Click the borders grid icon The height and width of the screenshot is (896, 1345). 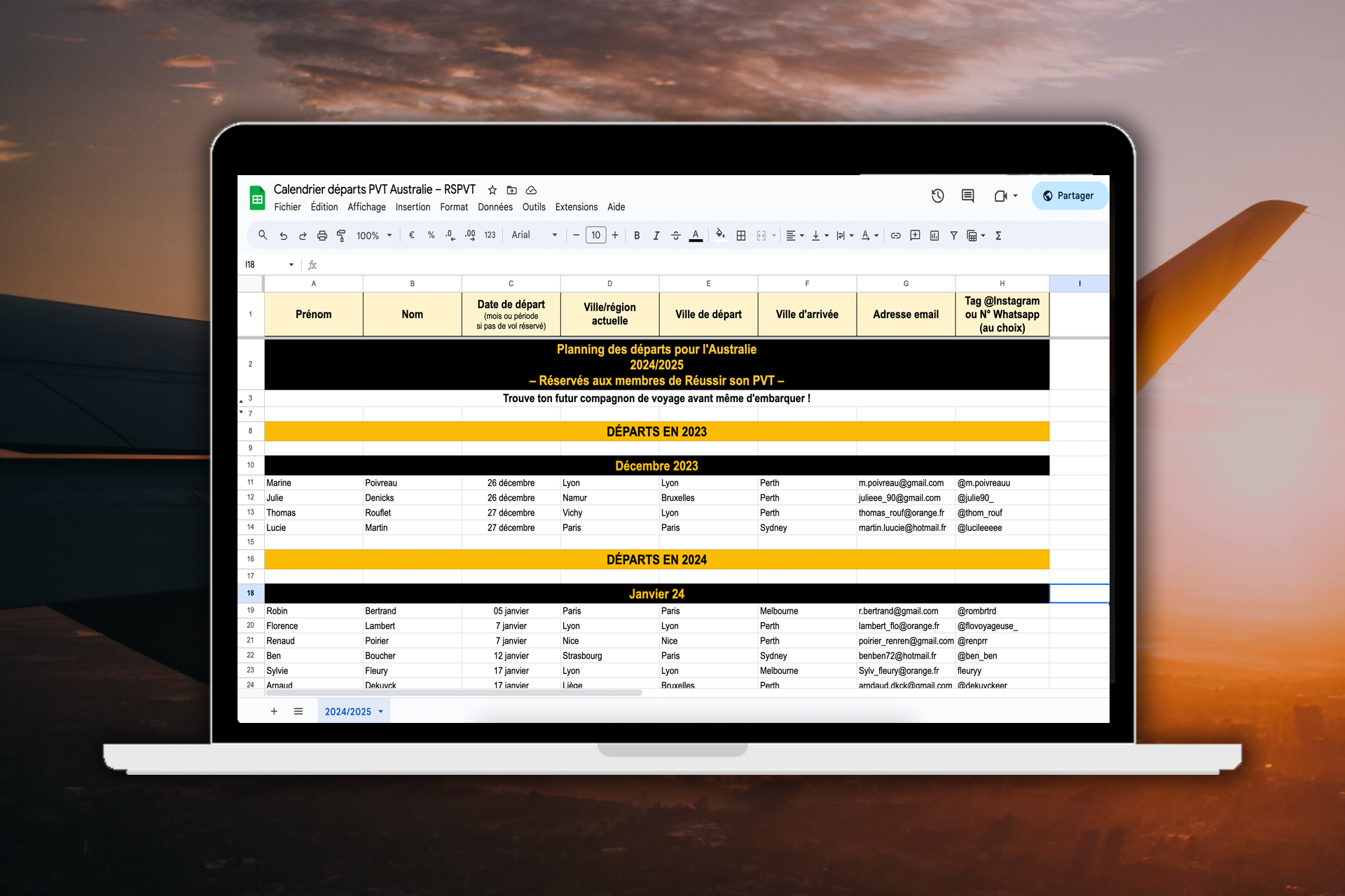pyautogui.click(x=740, y=236)
